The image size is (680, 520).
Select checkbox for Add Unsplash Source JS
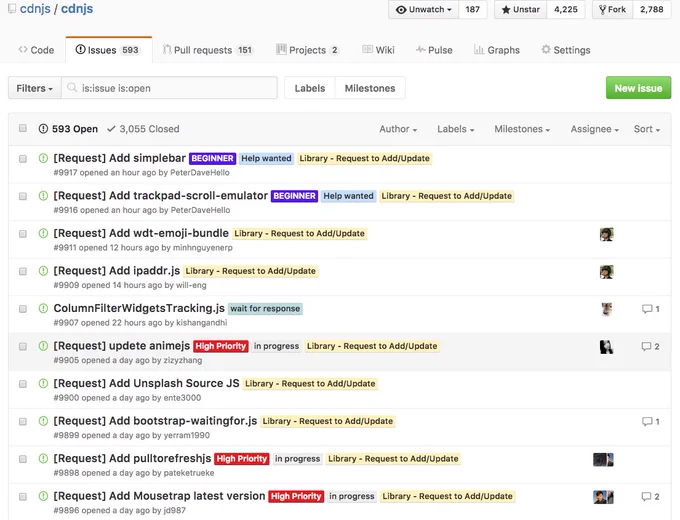23,384
